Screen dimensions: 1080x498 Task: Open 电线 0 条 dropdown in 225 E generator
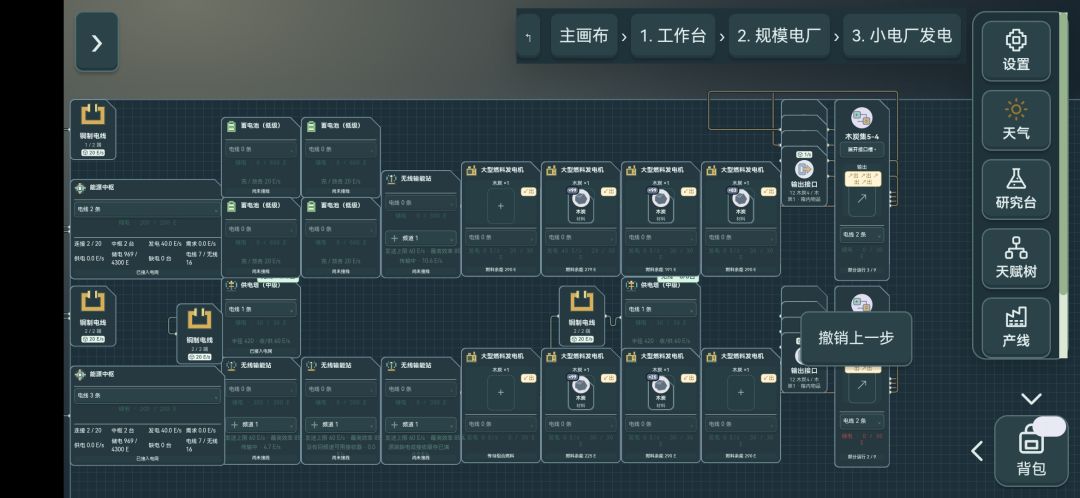coord(581,424)
